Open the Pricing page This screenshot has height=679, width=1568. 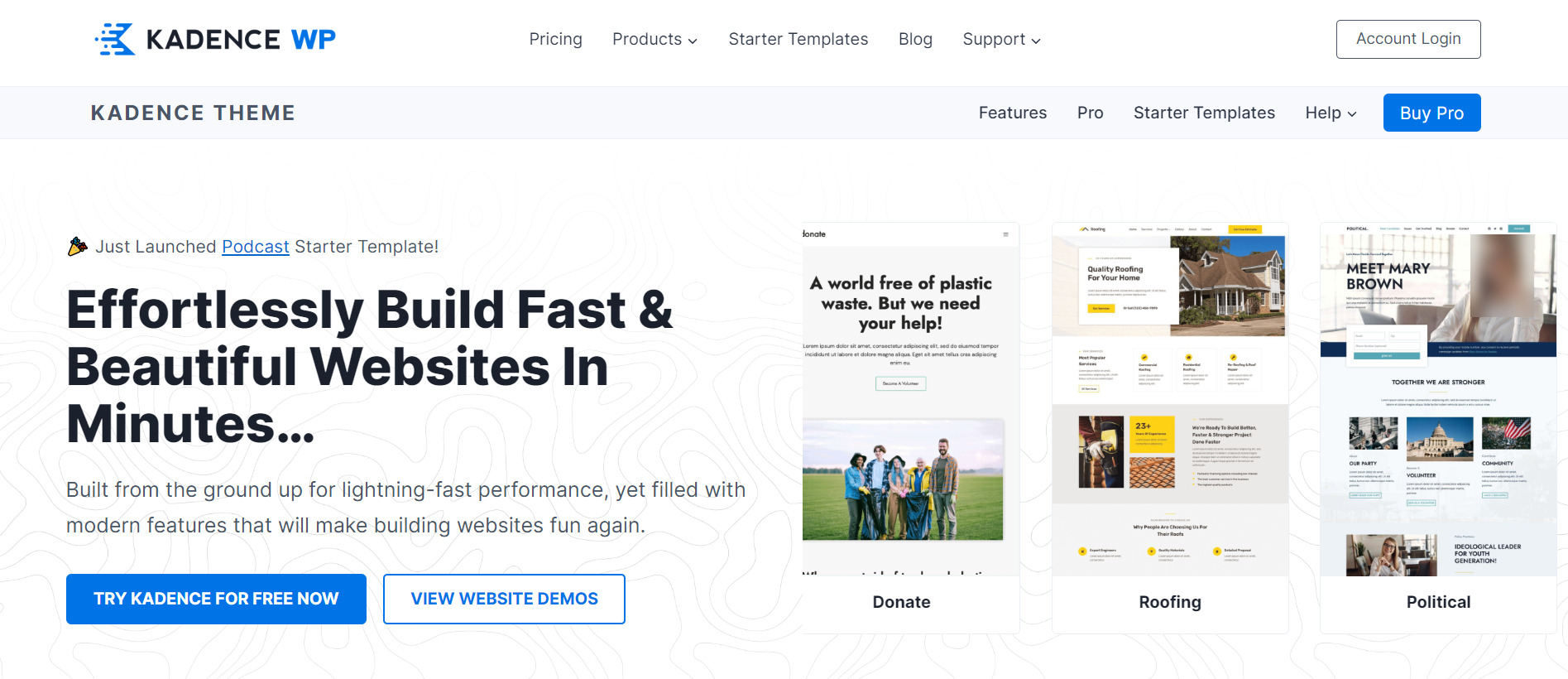tap(556, 39)
